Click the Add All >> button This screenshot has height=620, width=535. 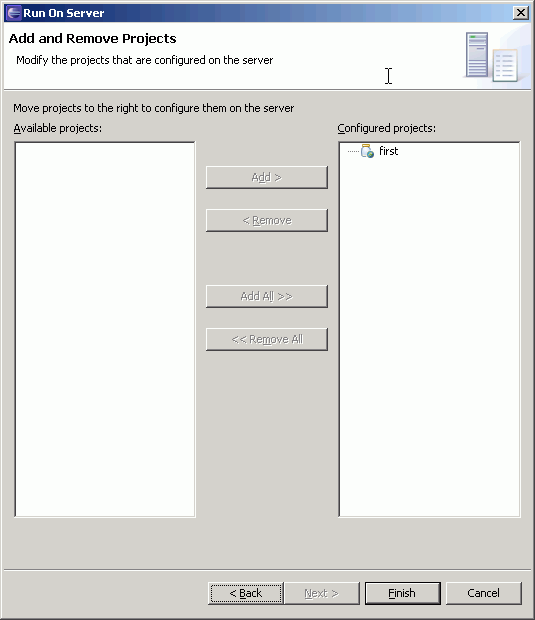click(267, 296)
